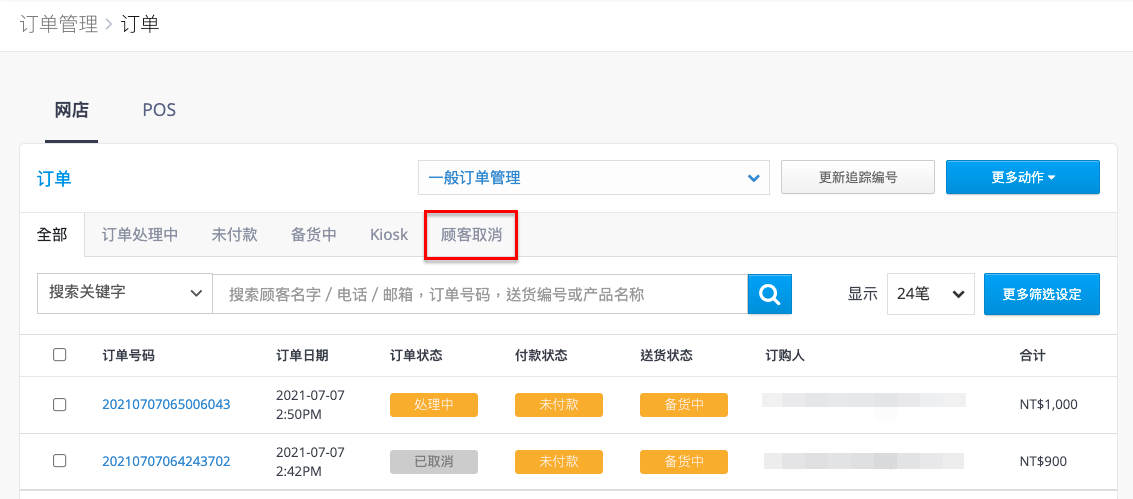This screenshot has width=1133, height=499.
Task: Open the 24笔 display count dropdown
Action: [x=931, y=294]
